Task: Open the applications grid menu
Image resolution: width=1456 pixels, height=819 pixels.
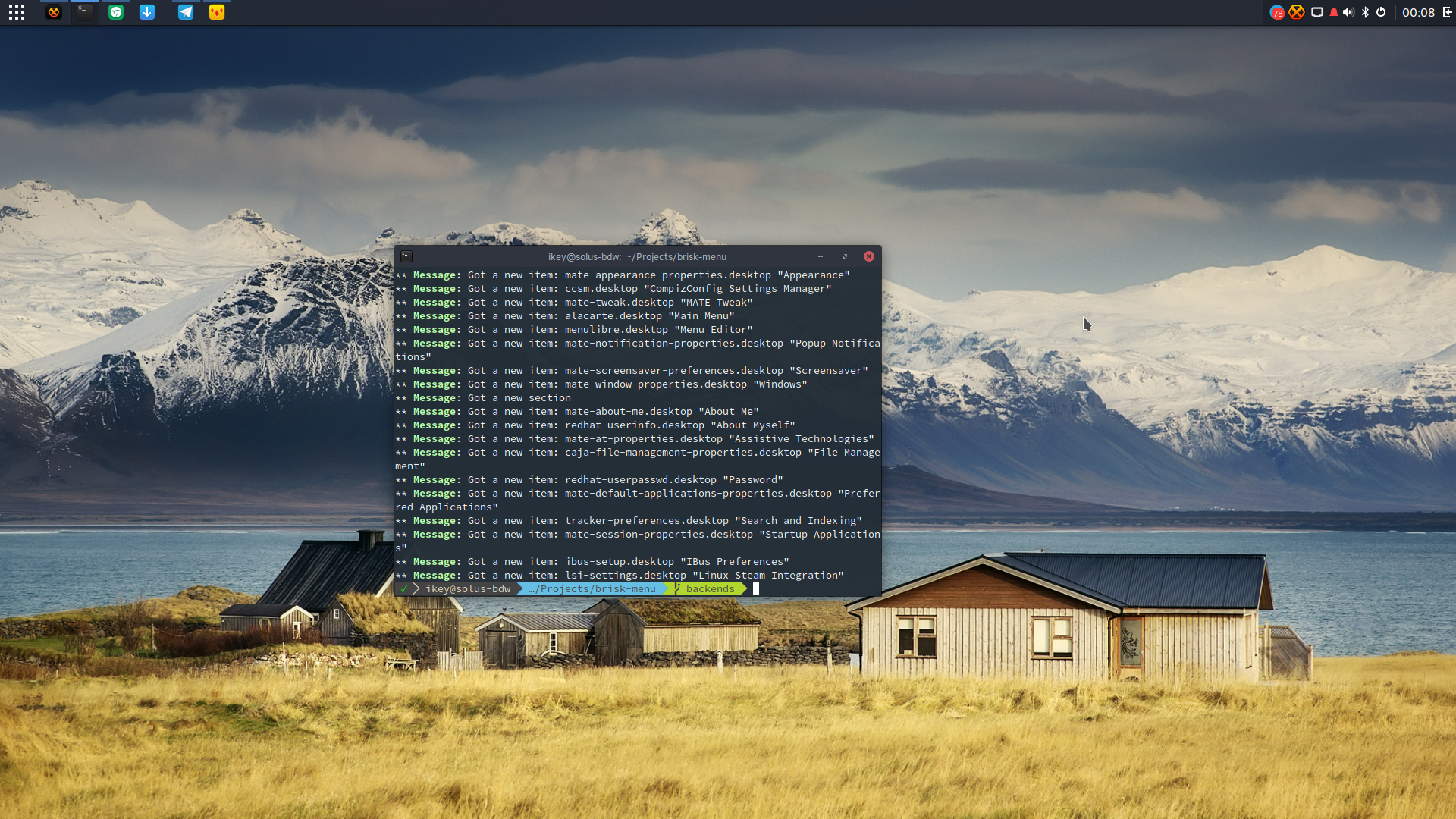Action: pyautogui.click(x=17, y=12)
